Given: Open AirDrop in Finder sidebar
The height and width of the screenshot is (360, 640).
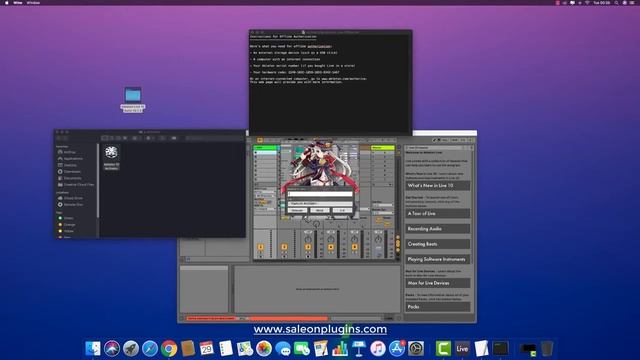Looking at the screenshot, I should (x=69, y=152).
